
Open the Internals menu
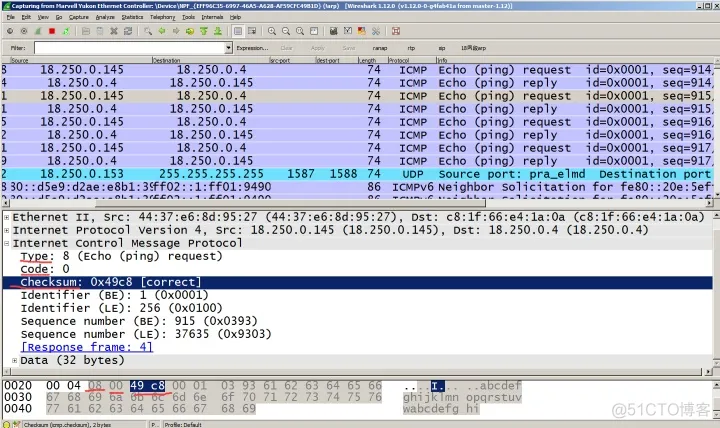click(x=212, y=17)
